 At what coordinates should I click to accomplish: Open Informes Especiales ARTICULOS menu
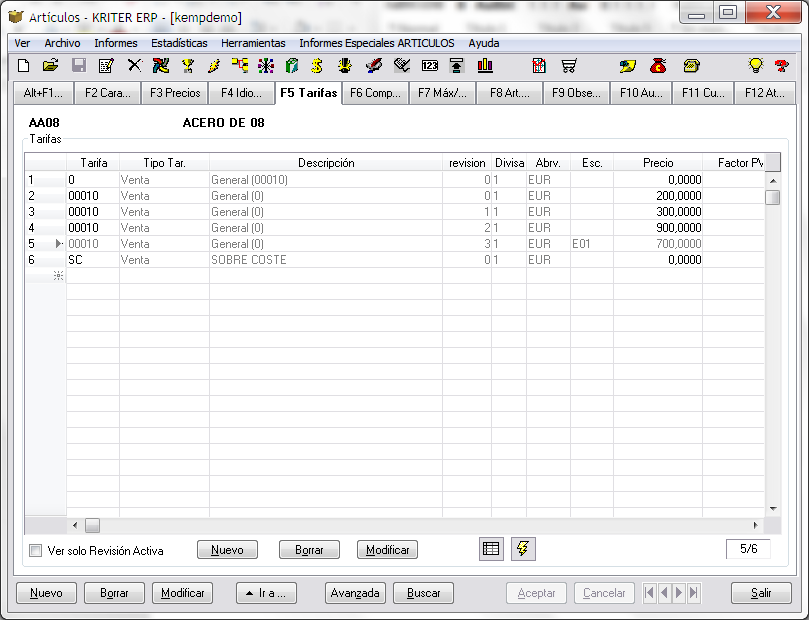[x=377, y=43]
